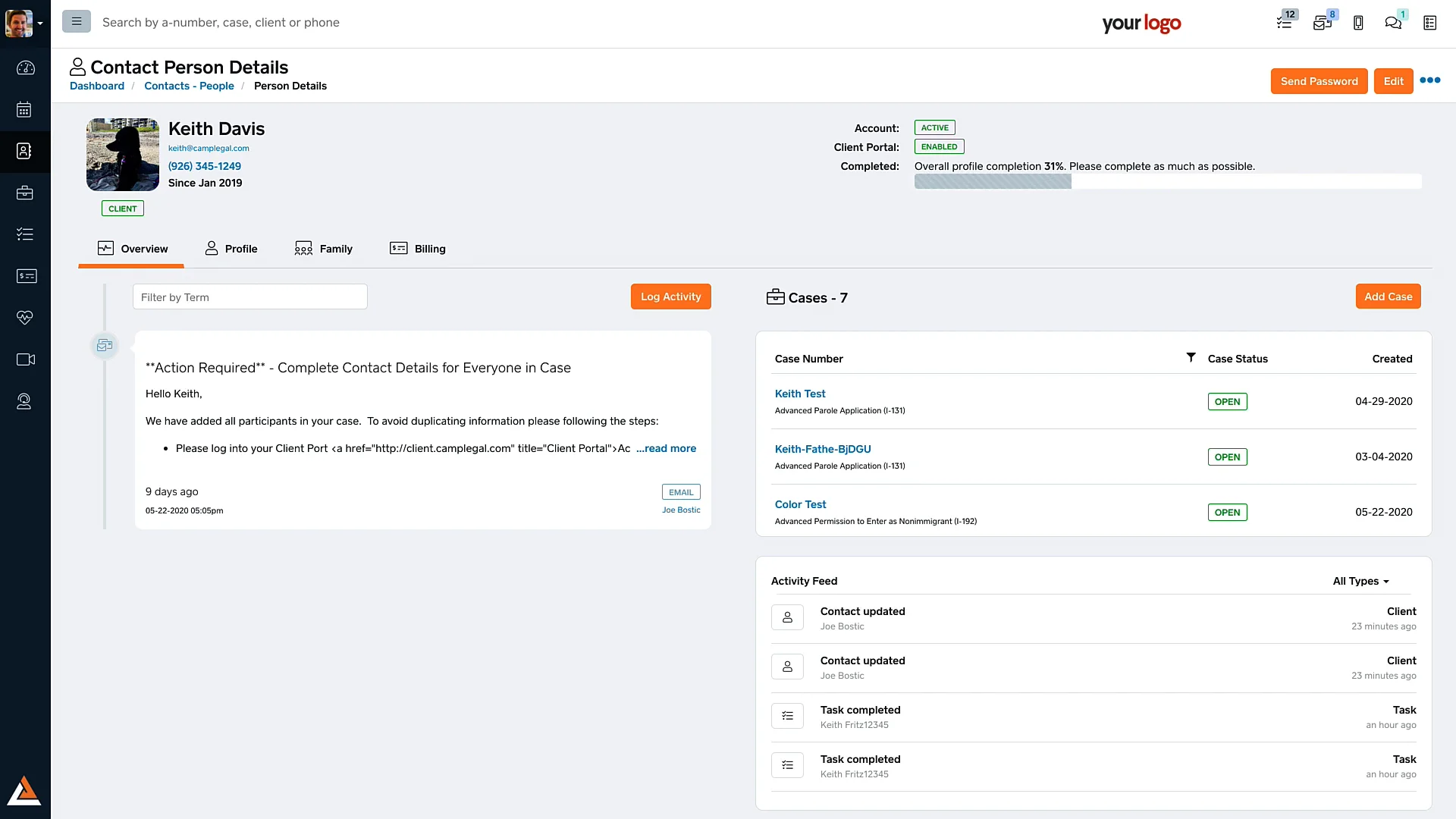Open the Keith Test case link
This screenshot has width=1456, height=819.
799,394
